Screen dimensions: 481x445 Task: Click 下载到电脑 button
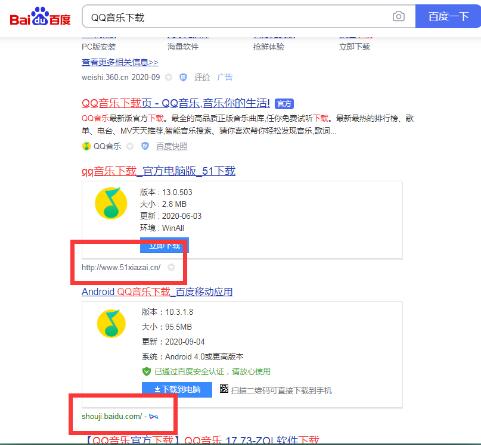click(177, 389)
